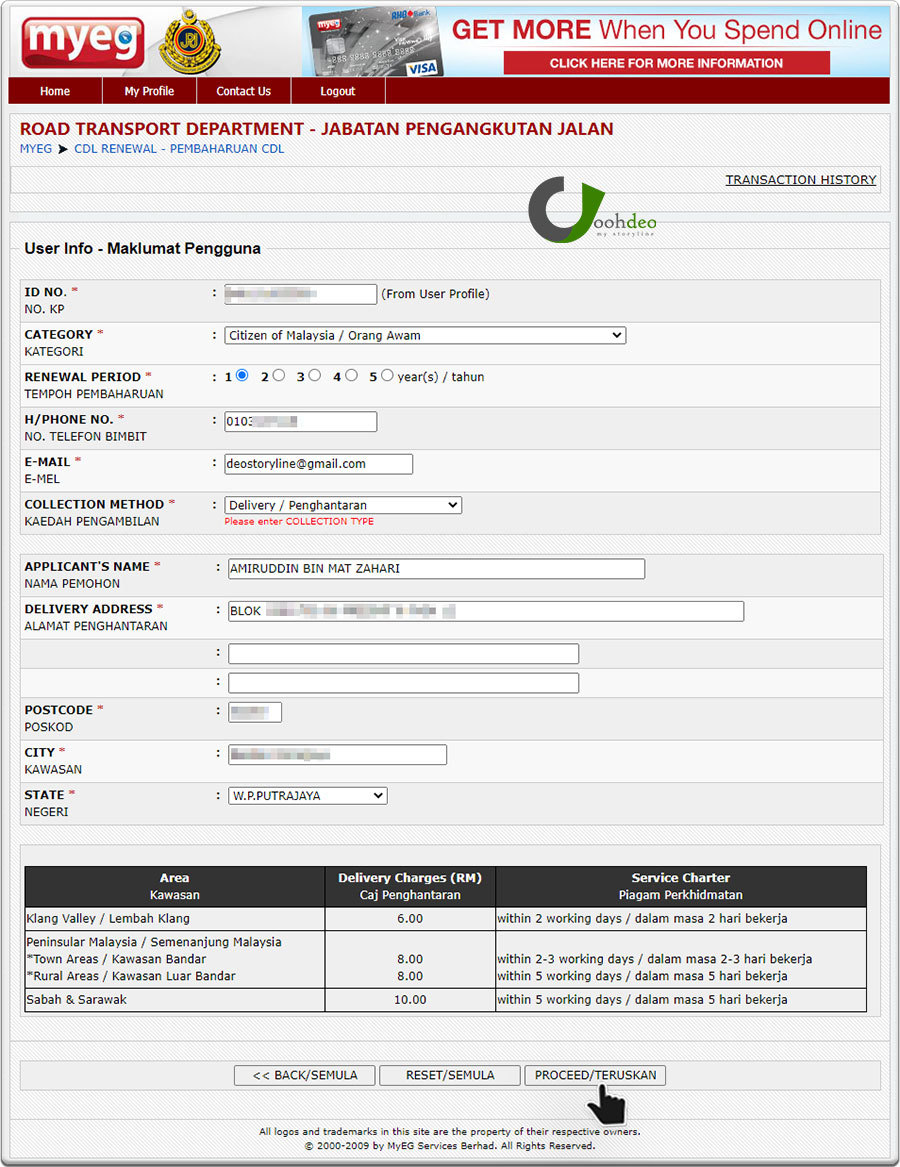Click '*Town Areas / Kawasan Bandar' row text
Screen dimensions: 900x1167
pyautogui.click(x=116, y=959)
